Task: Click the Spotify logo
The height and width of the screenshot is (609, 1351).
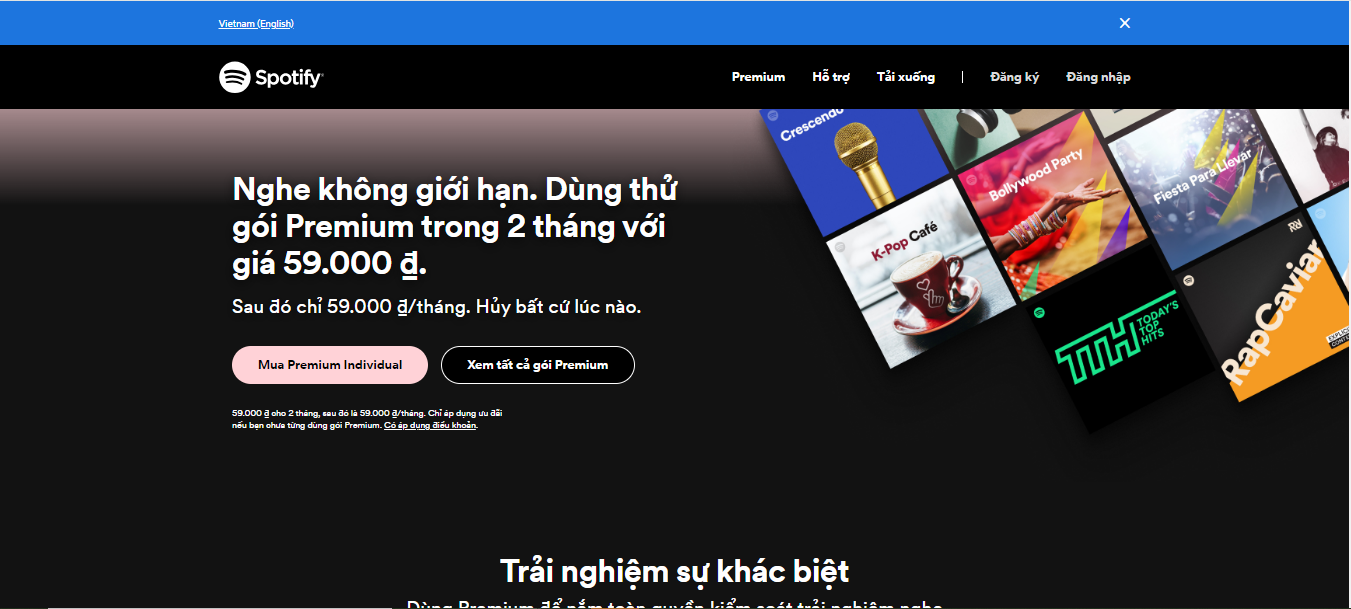Action: (271, 77)
